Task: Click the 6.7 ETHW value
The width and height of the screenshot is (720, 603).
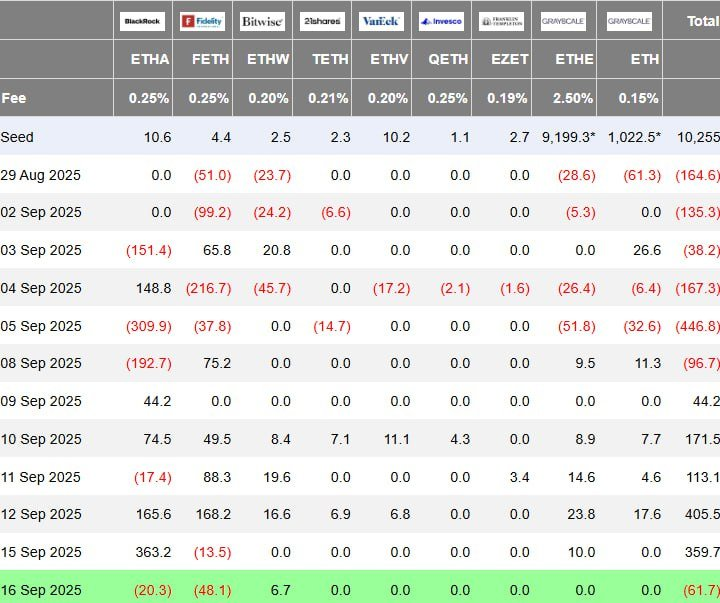Action: [x=281, y=590]
